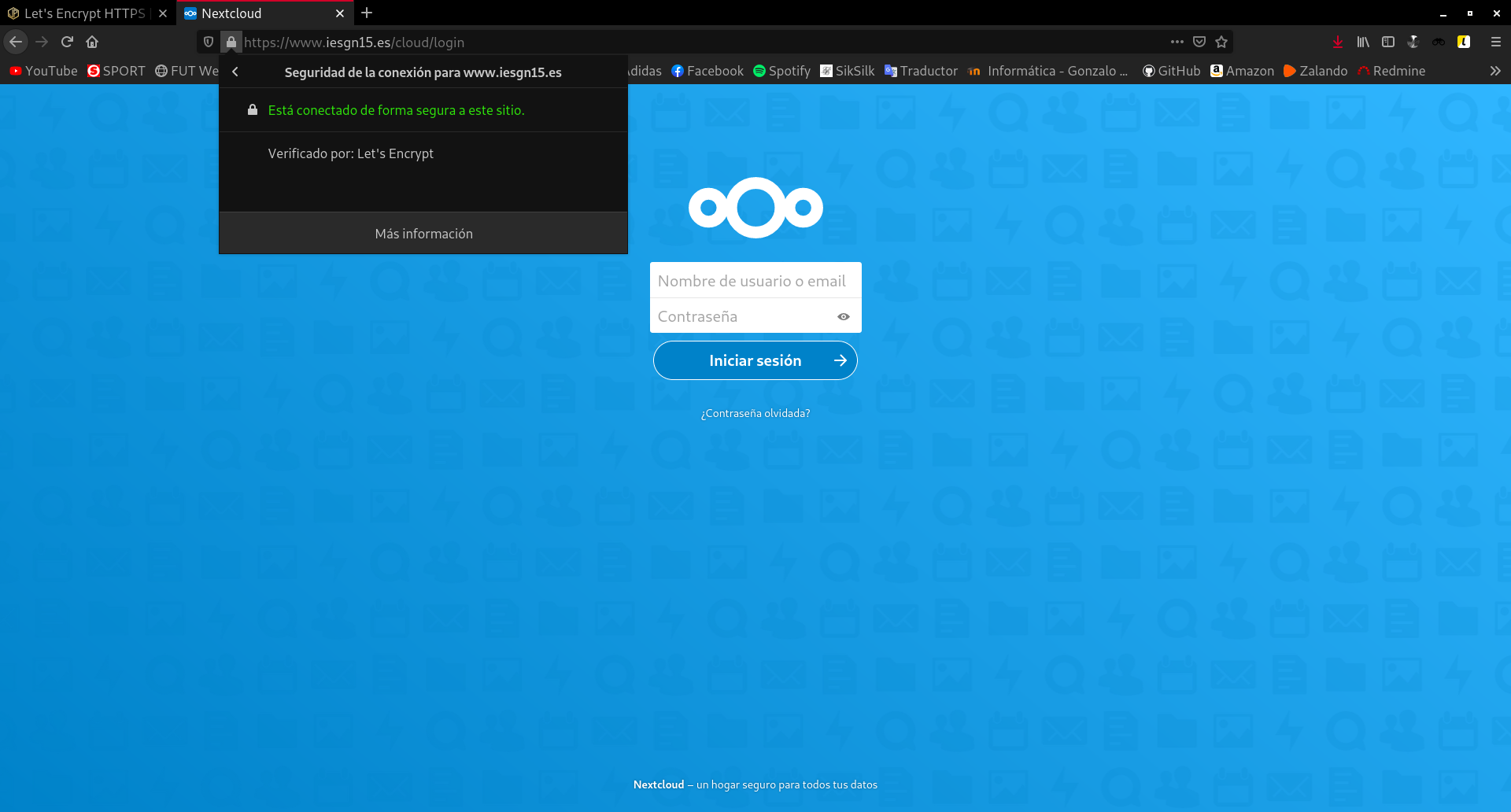Save page to Pocket
Viewport: 1511px width, 812px height.
[1199, 42]
